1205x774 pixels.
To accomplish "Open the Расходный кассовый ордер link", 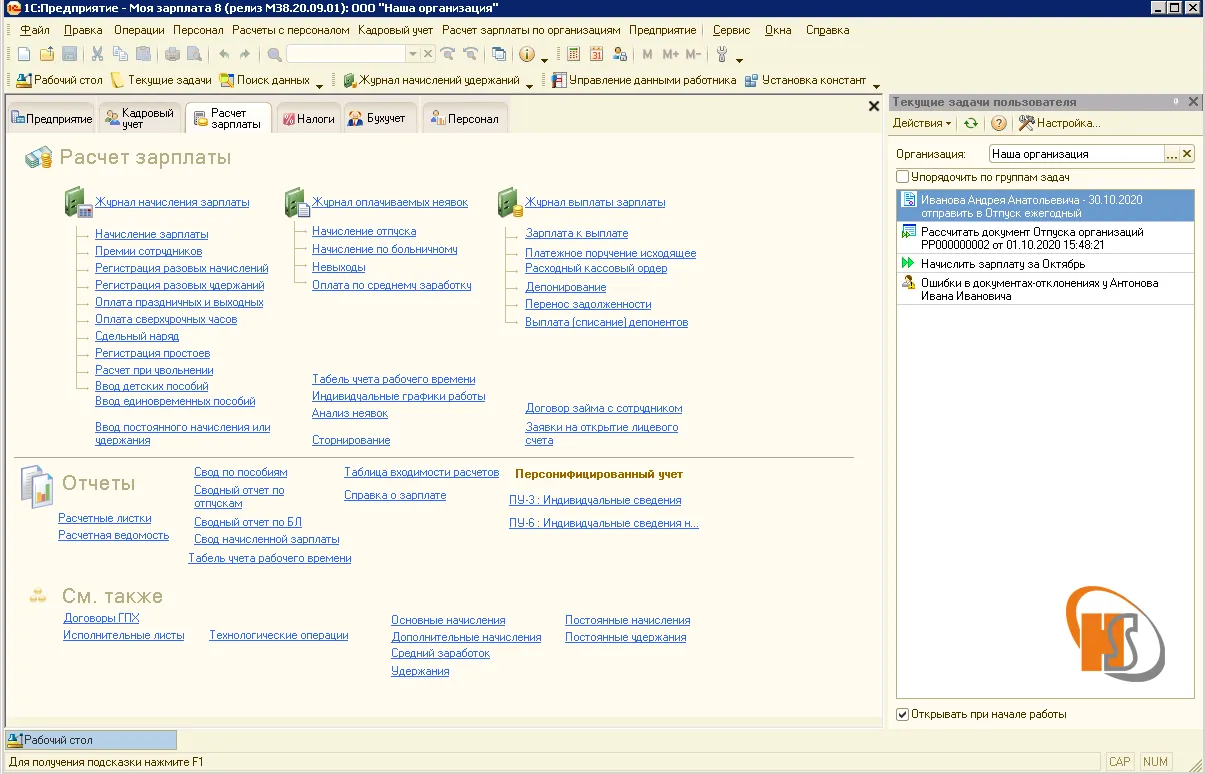I will coord(596,268).
